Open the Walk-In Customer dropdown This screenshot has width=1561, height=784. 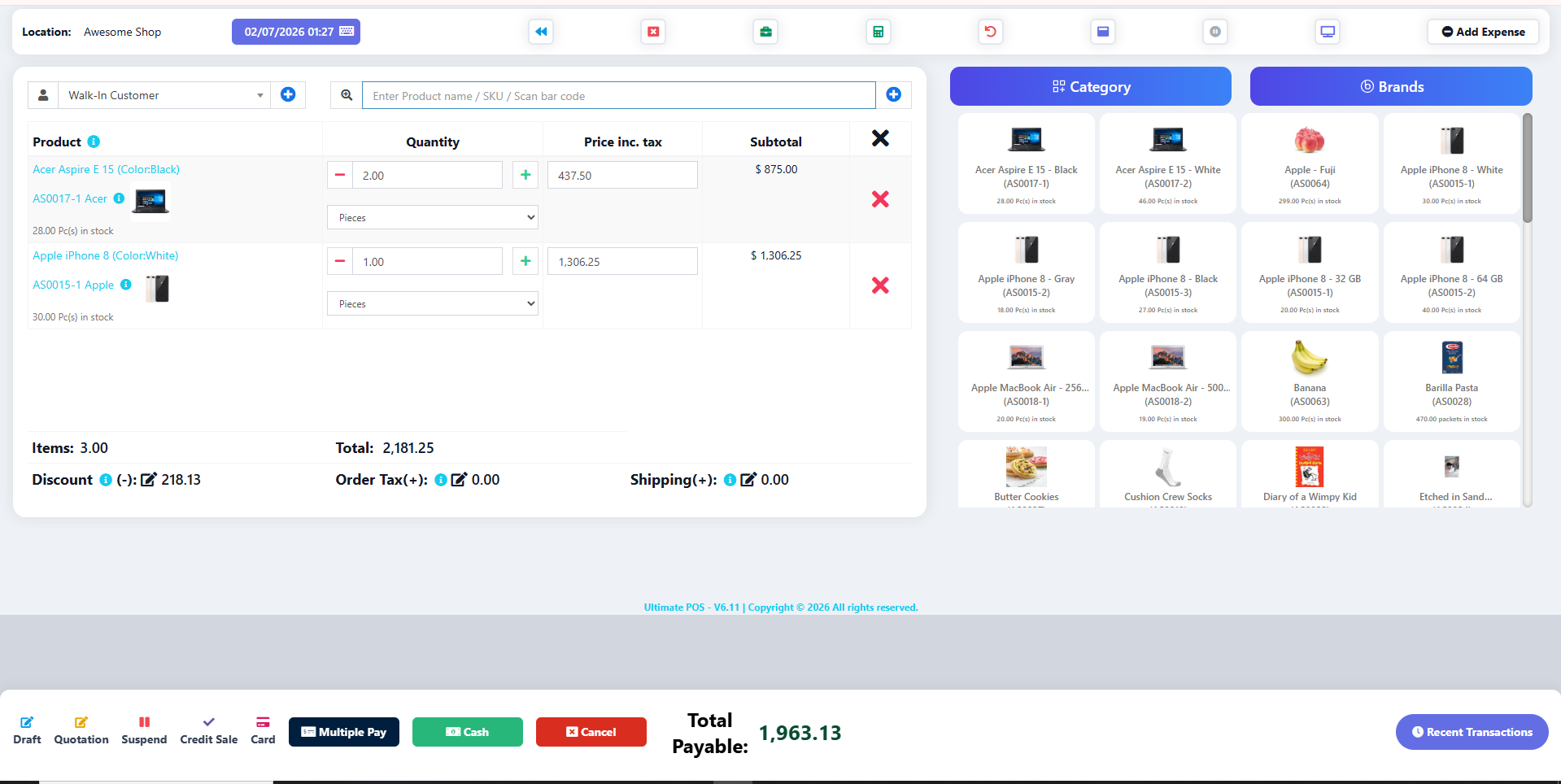point(163,95)
